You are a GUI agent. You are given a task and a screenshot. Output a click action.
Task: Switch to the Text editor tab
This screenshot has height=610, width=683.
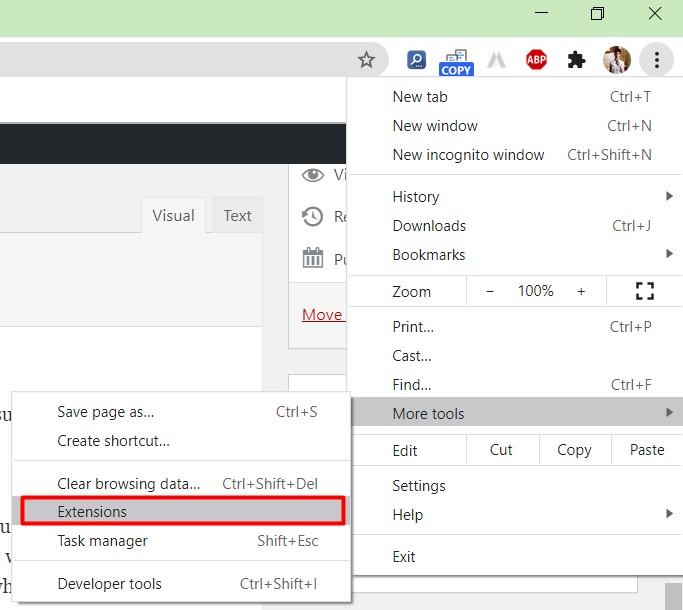[x=237, y=216]
